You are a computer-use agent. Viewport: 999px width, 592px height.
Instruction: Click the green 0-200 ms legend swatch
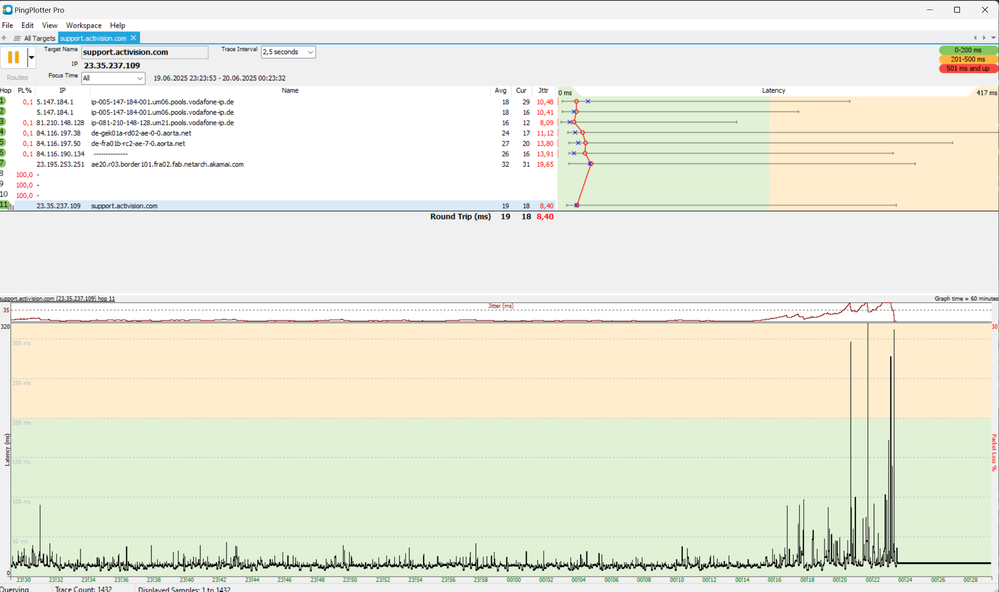click(968, 50)
